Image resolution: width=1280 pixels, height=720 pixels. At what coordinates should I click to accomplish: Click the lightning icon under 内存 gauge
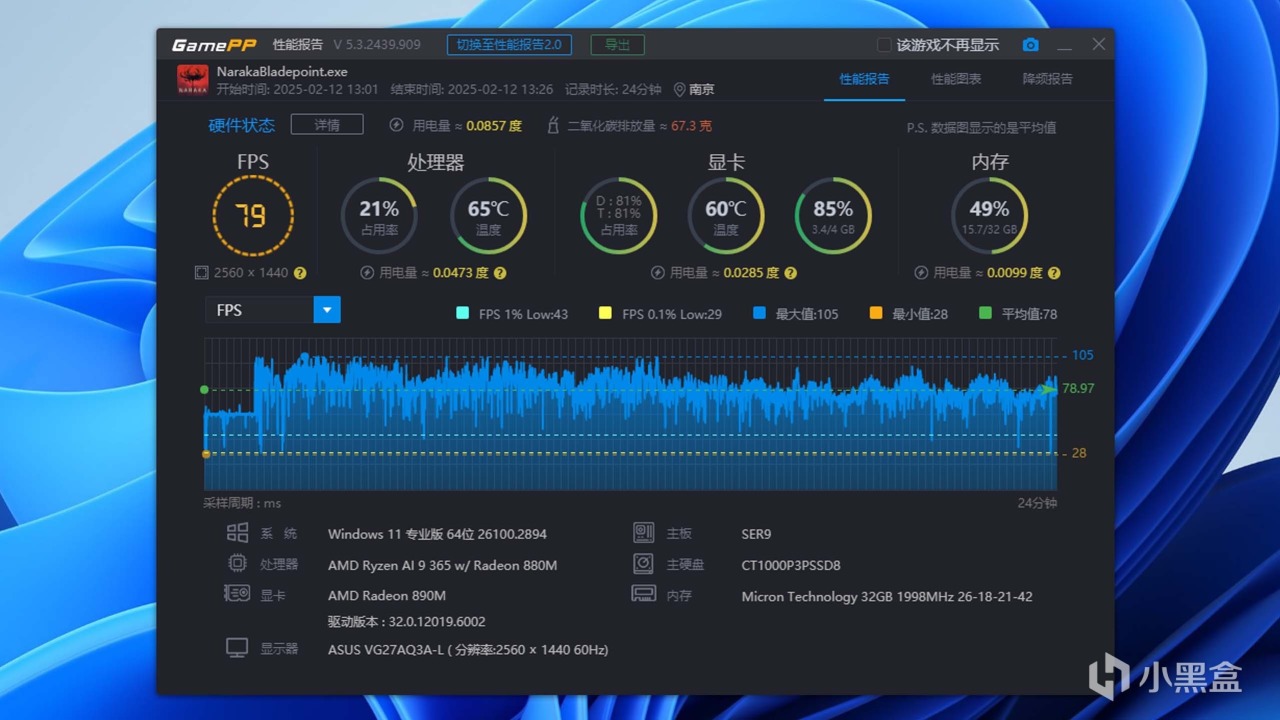coord(921,273)
